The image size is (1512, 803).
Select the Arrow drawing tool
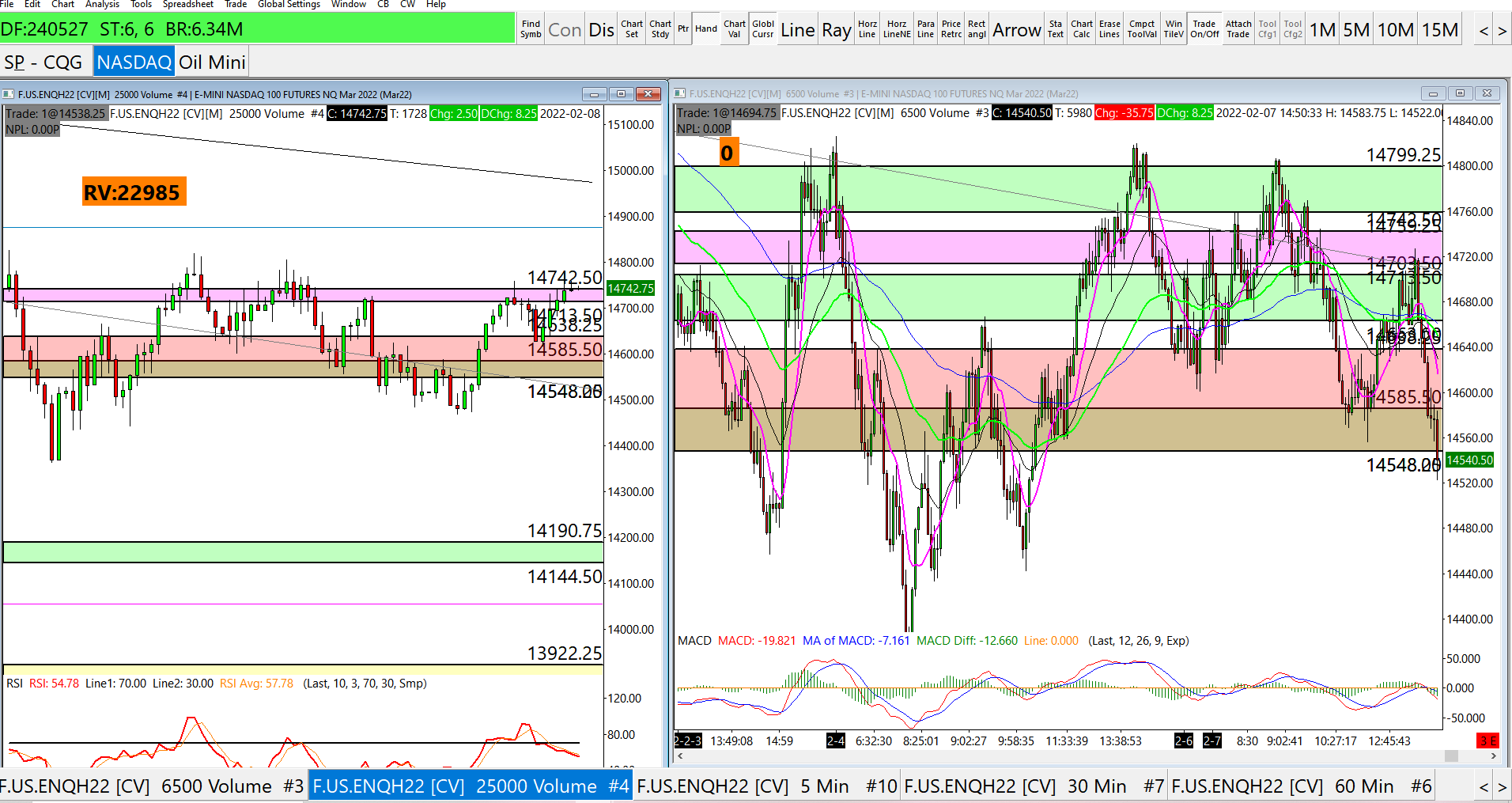(x=1017, y=29)
